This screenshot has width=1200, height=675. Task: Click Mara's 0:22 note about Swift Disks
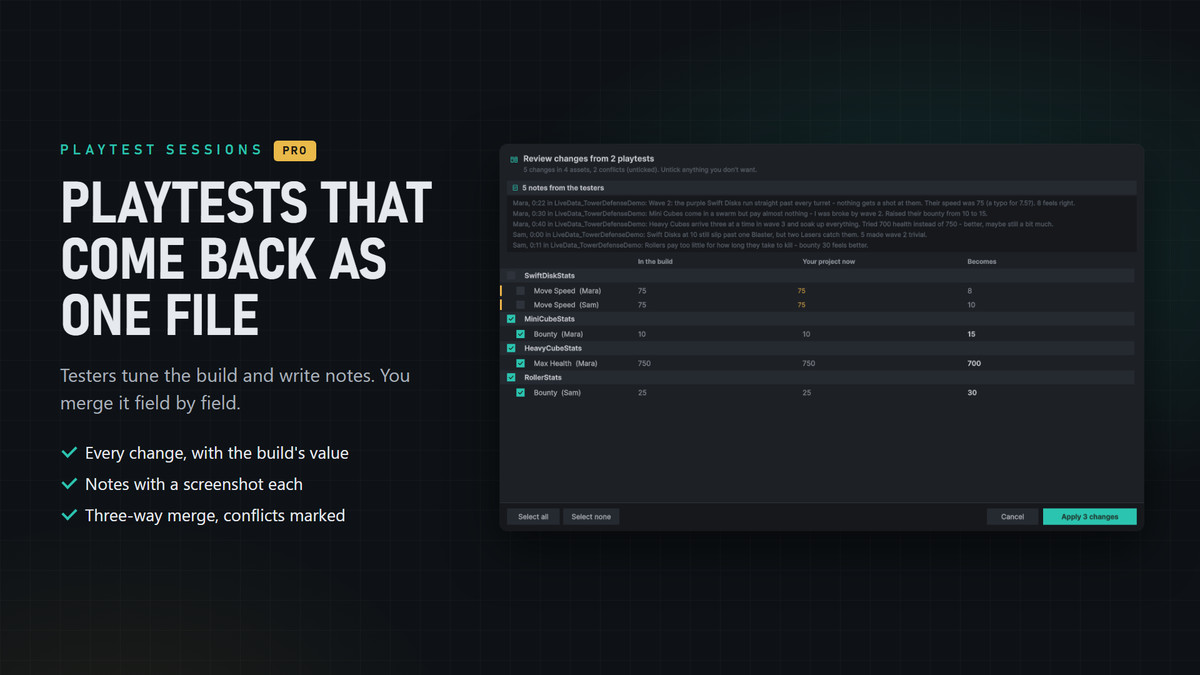794,203
